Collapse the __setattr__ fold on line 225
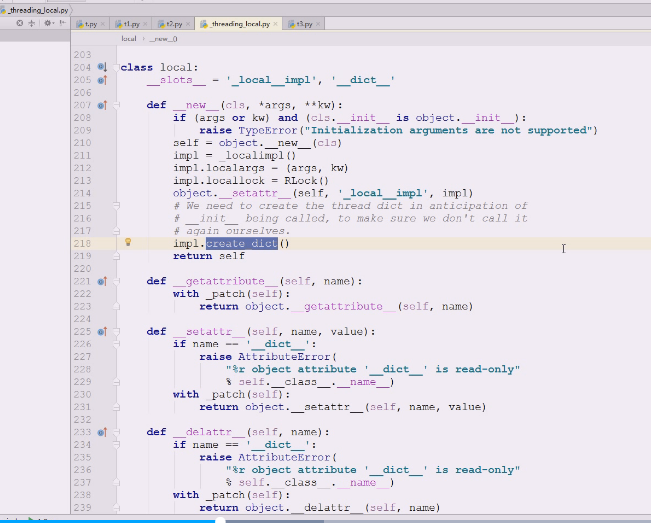Image resolution: width=651 pixels, height=523 pixels. coord(116,331)
